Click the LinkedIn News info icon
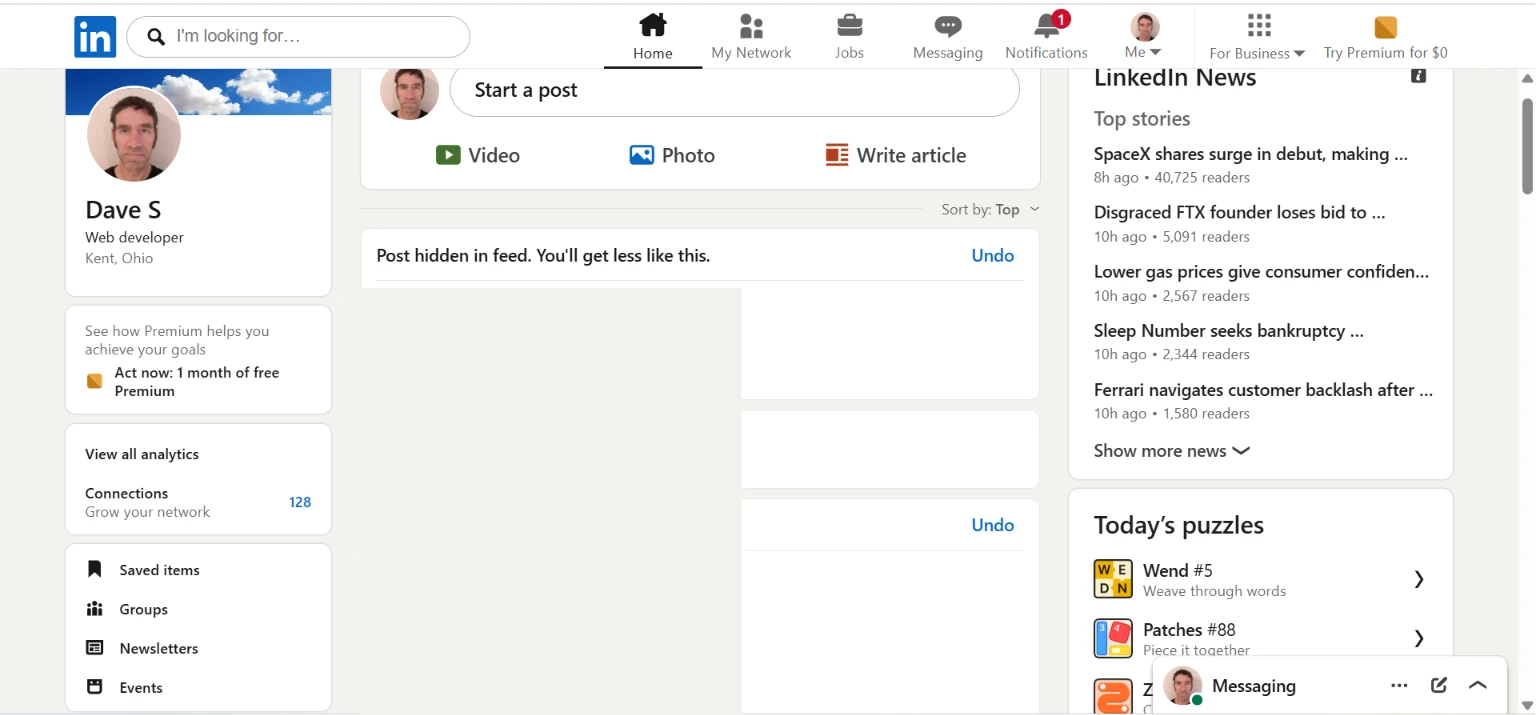Viewport: 1536px width, 715px height. pyautogui.click(x=1418, y=76)
